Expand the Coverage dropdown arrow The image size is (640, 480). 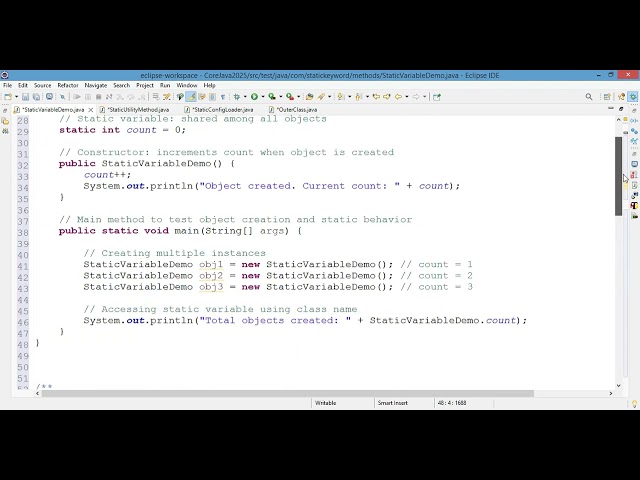pos(281,97)
